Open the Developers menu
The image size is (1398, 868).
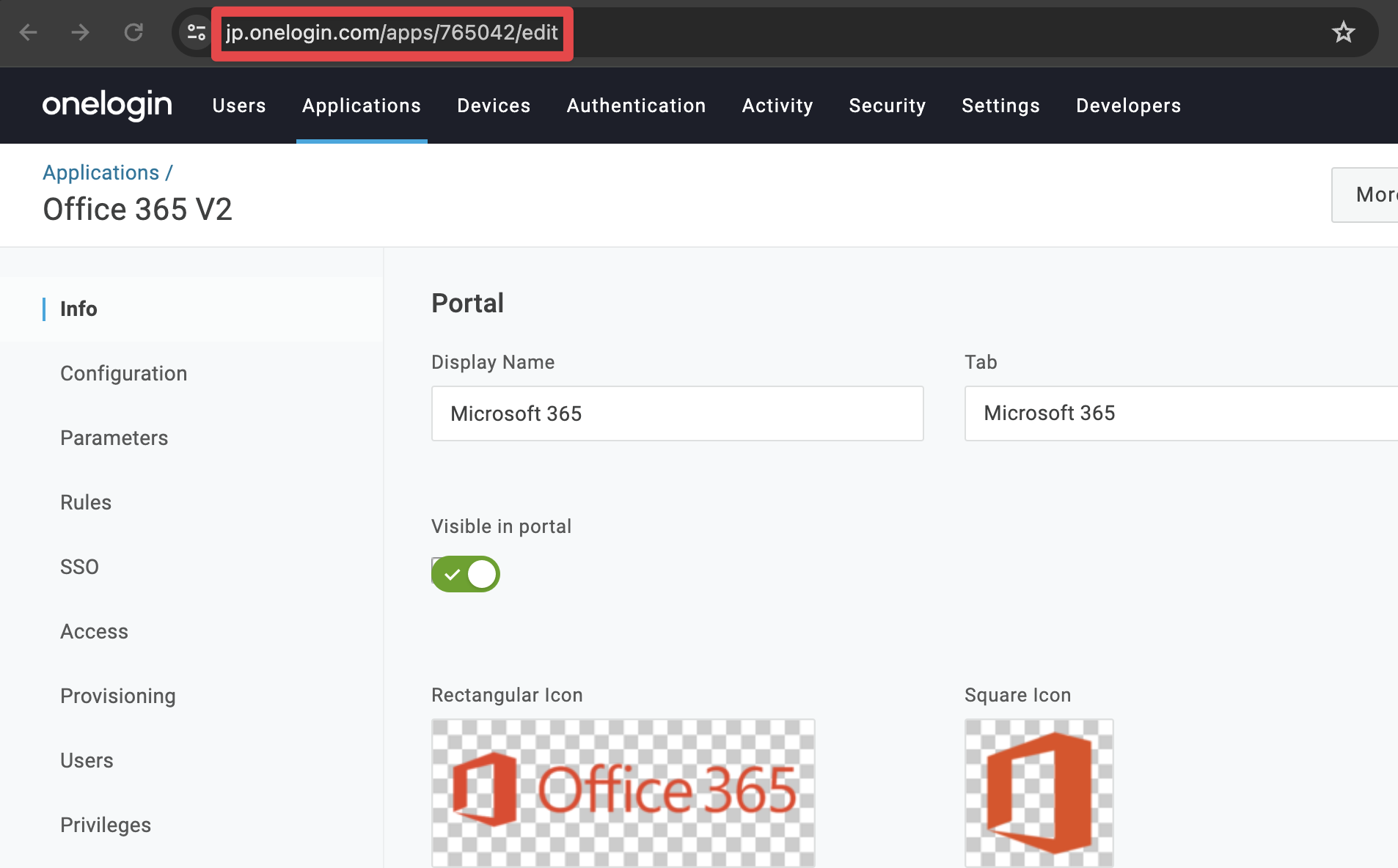1128,106
